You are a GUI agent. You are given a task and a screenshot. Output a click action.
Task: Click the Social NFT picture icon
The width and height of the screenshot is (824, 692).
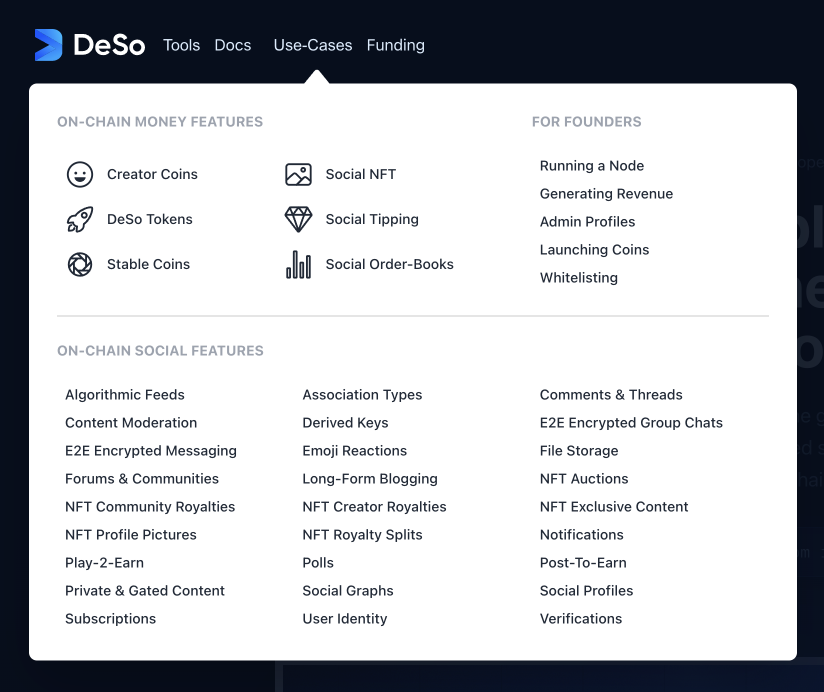[x=298, y=174]
